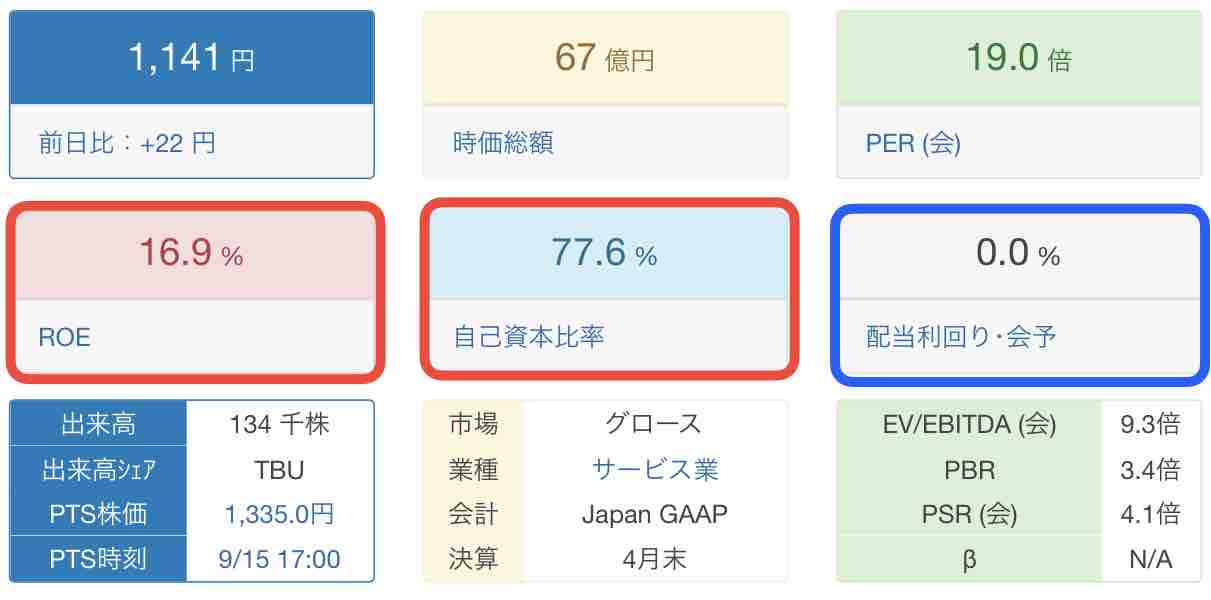Viewport: 1211px width, 600px height.
Task: Open the ROE label link
Action: point(64,337)
